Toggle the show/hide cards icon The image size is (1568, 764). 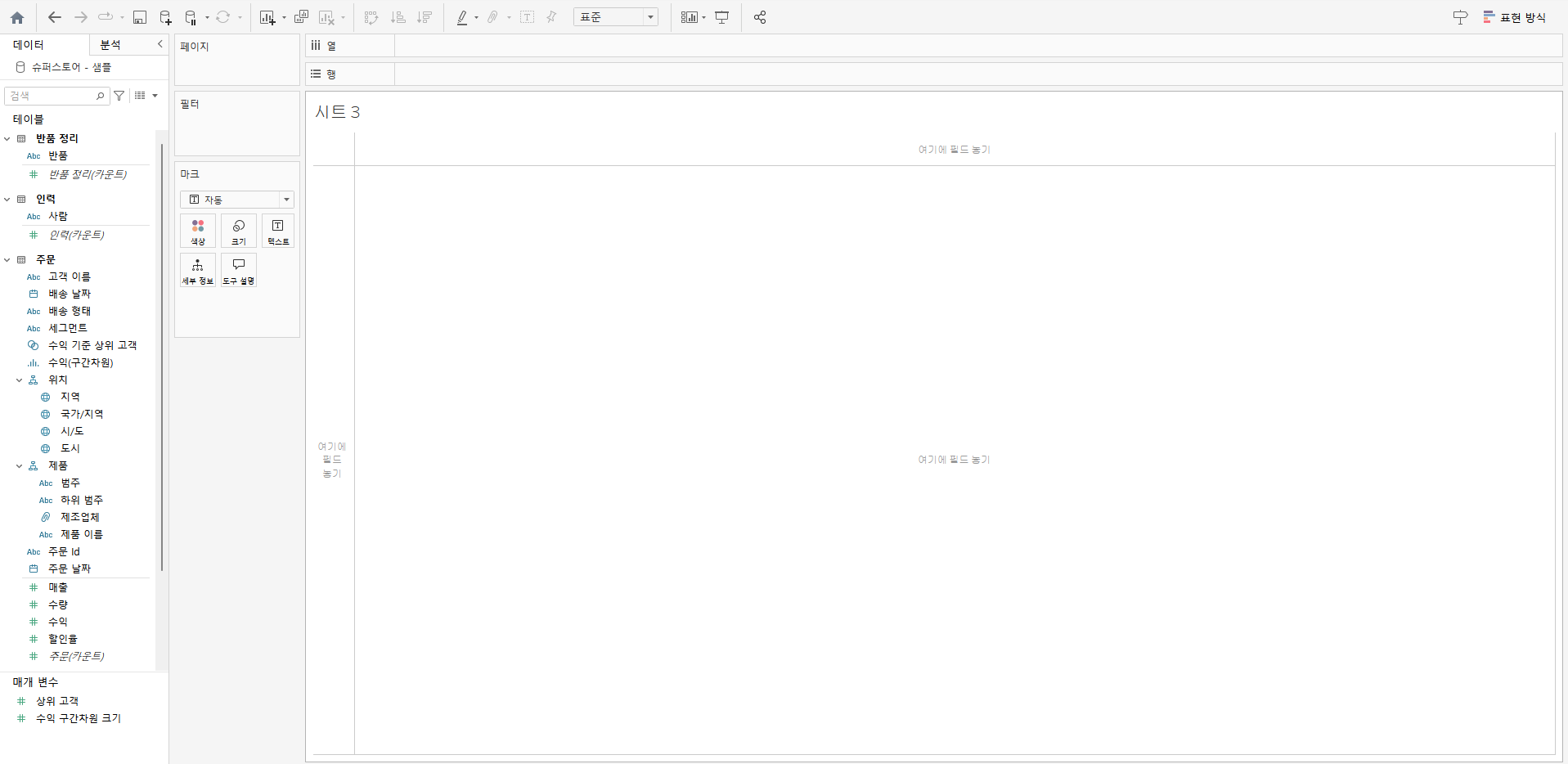(x=689, y=17)
